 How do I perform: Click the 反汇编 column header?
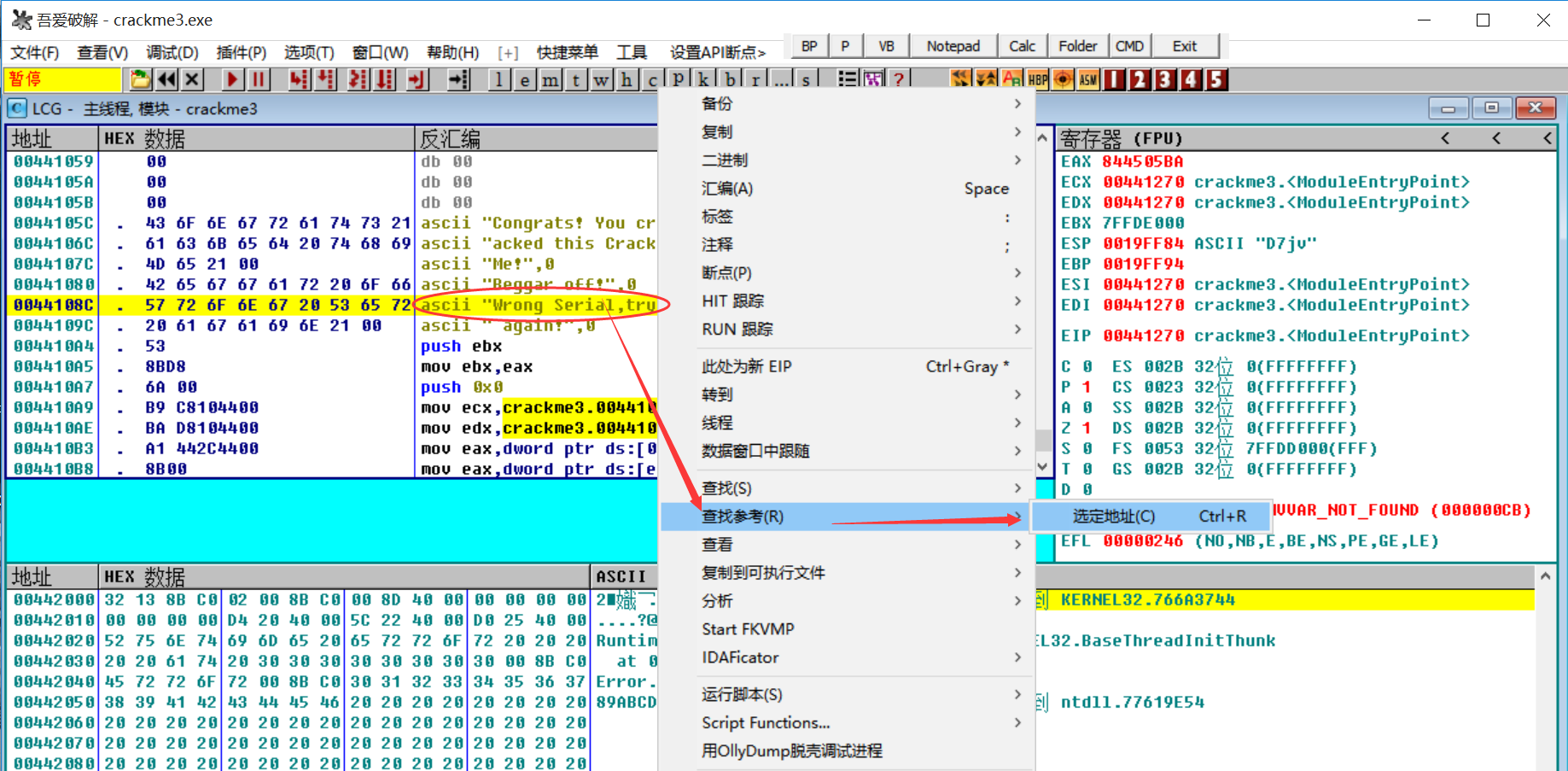click(536, 138)
